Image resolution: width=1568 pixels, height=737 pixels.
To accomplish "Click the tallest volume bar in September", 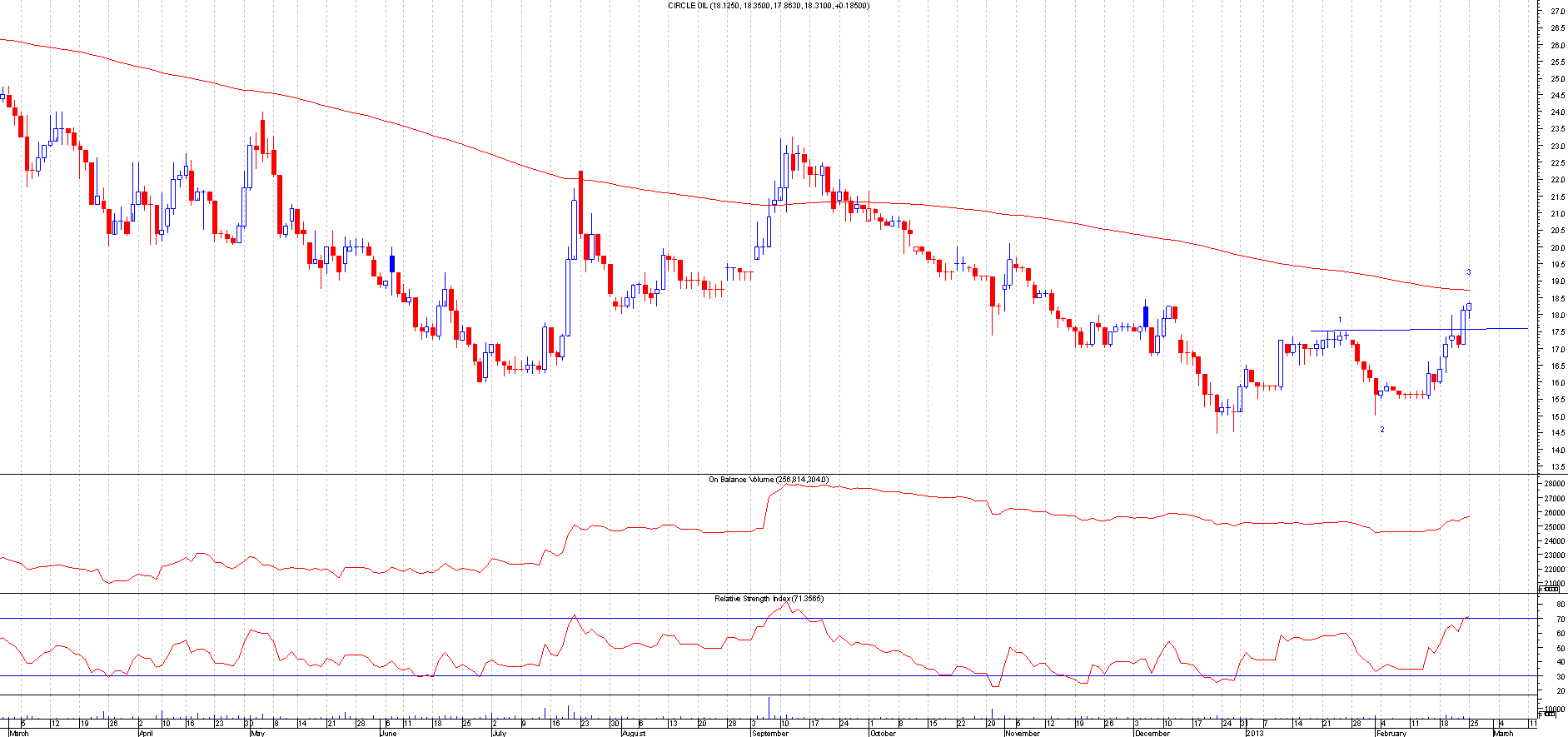I will pos(769,708).
